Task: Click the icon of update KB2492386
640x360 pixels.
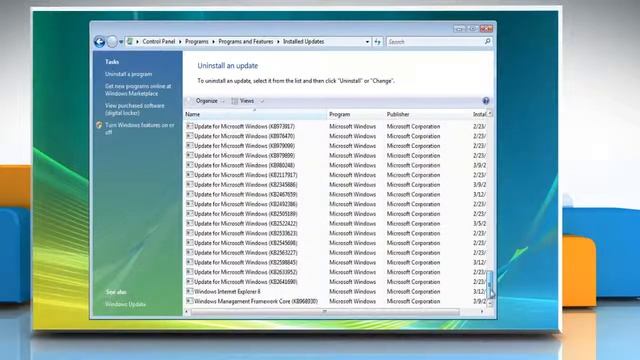Action: [x=189, y=204]
